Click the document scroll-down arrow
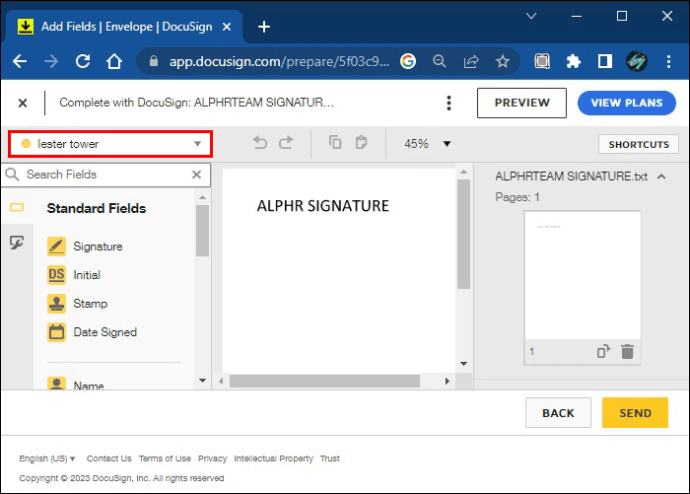This screenshot has width=690, height=494. [x=463, y=364]
